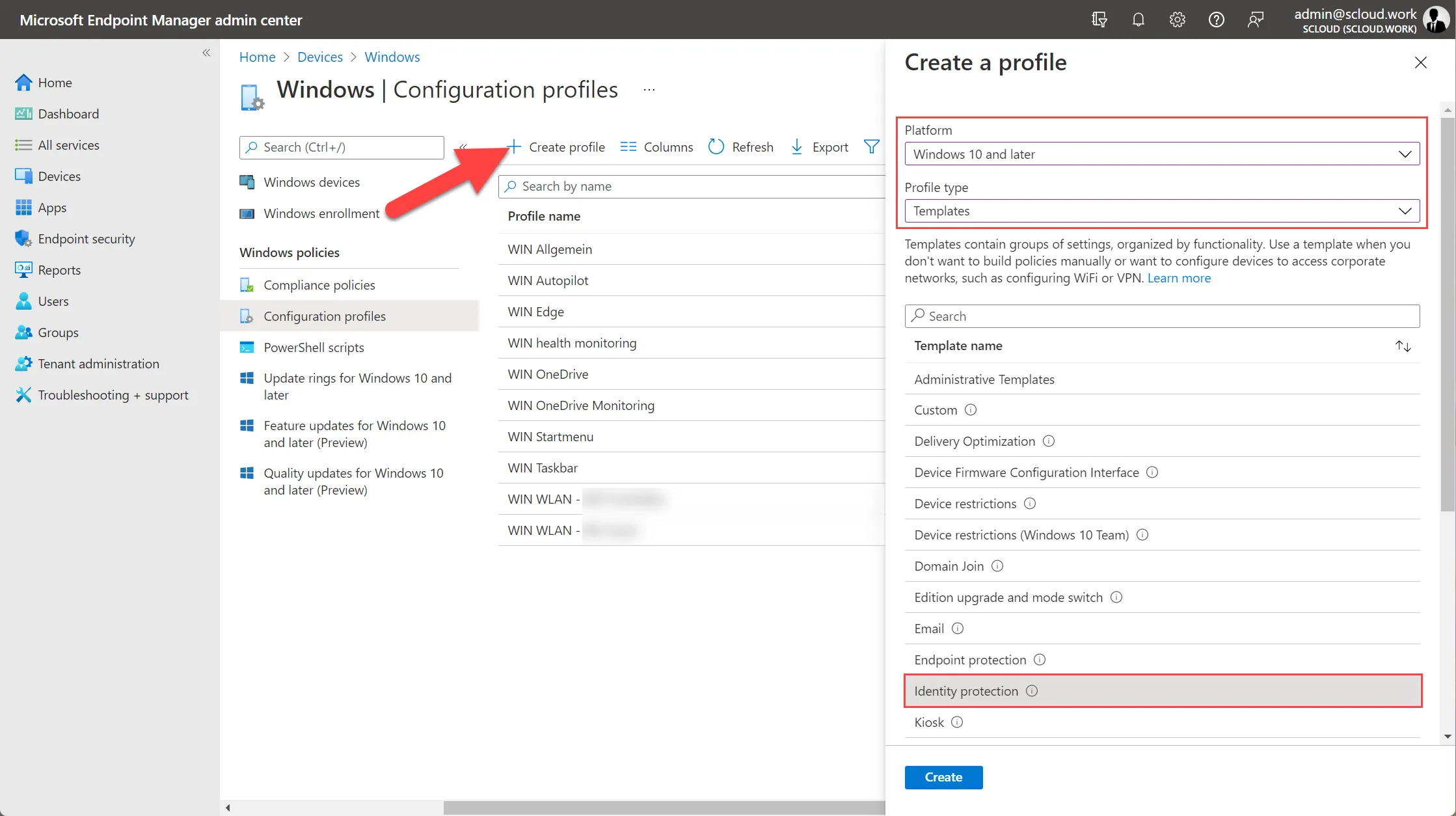
Task: Open the settings gear in header
Action: (x=1178, y=20)
